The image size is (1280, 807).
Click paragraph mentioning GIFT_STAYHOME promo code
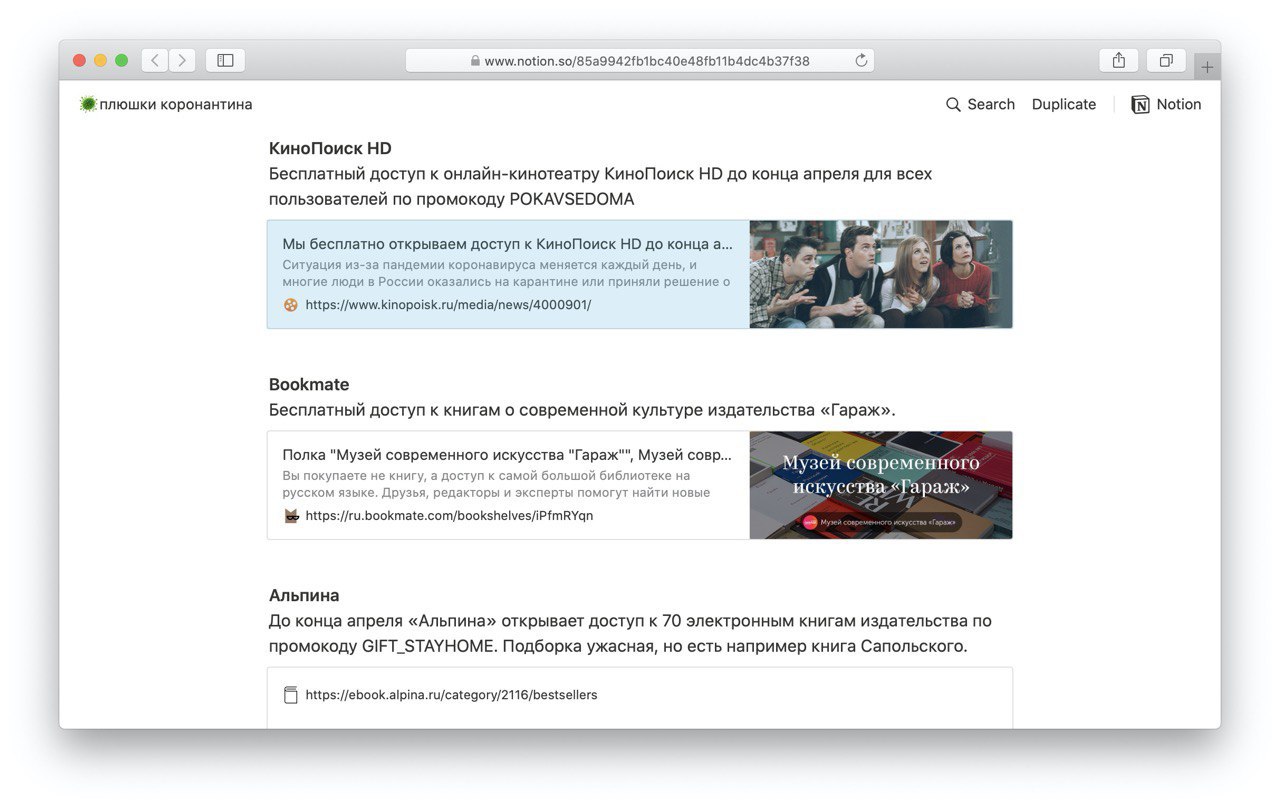630,633
